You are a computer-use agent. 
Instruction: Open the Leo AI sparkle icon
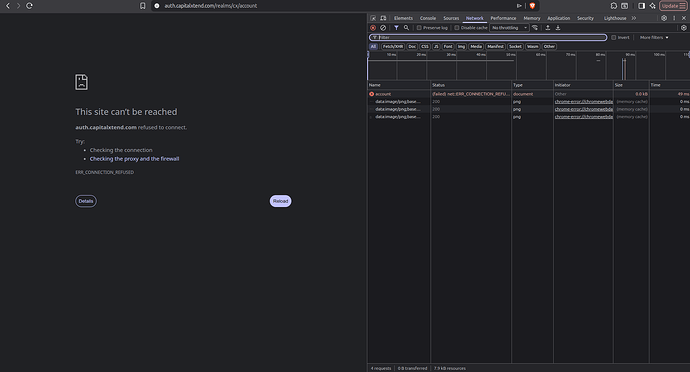(x=653, y=6)
